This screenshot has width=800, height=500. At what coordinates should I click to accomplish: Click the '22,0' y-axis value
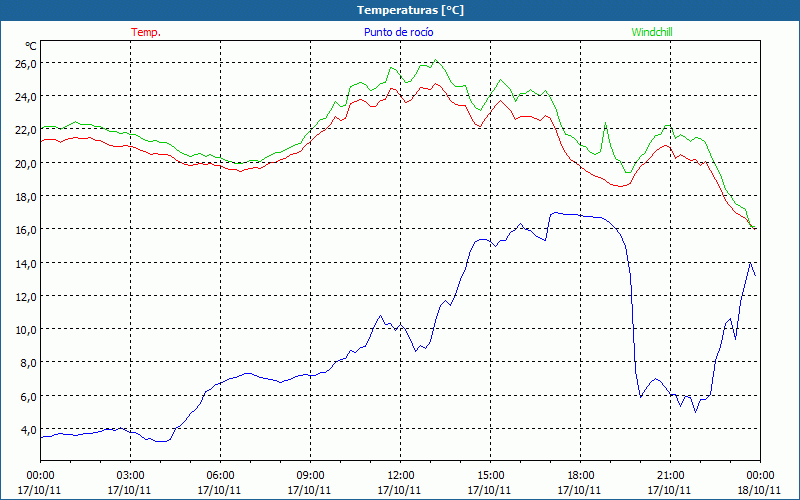click(x=26, y=130)
